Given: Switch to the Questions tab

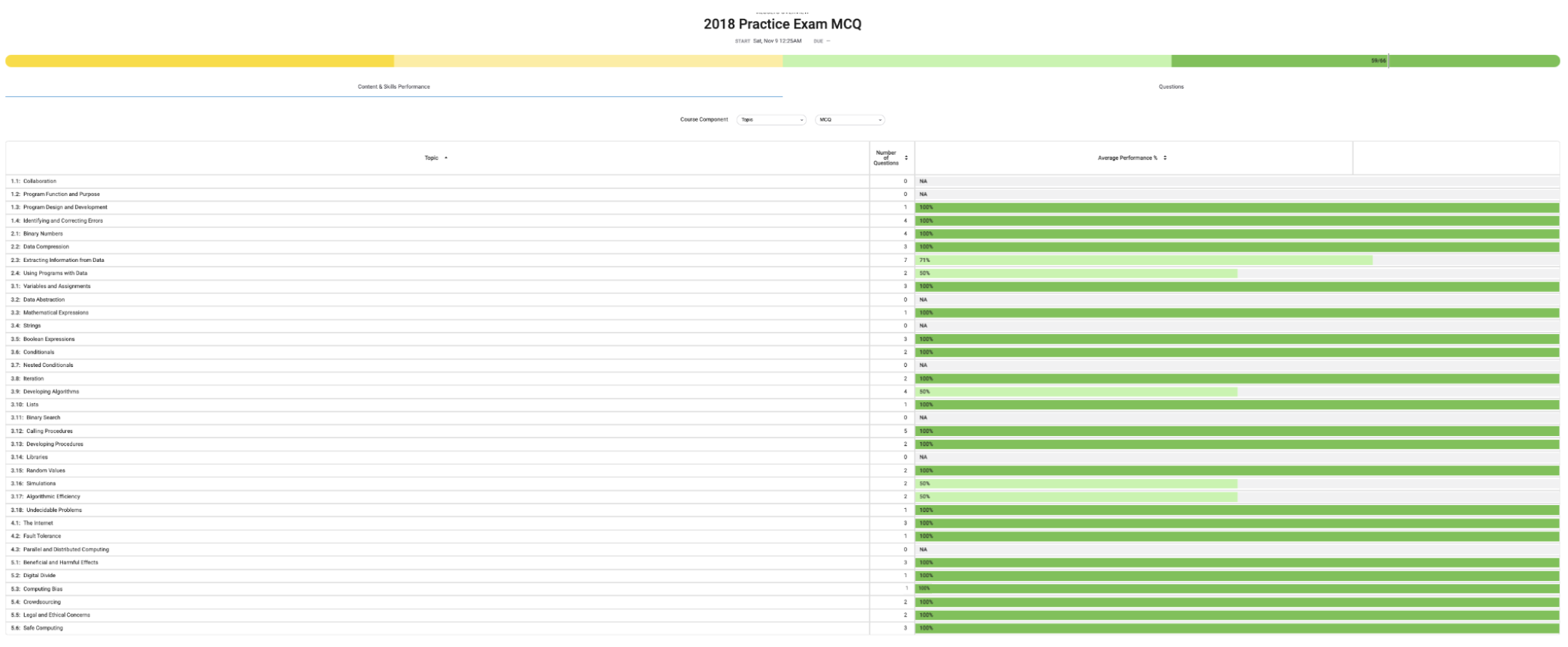Looking at the screenshot, I should point(1171,87).
